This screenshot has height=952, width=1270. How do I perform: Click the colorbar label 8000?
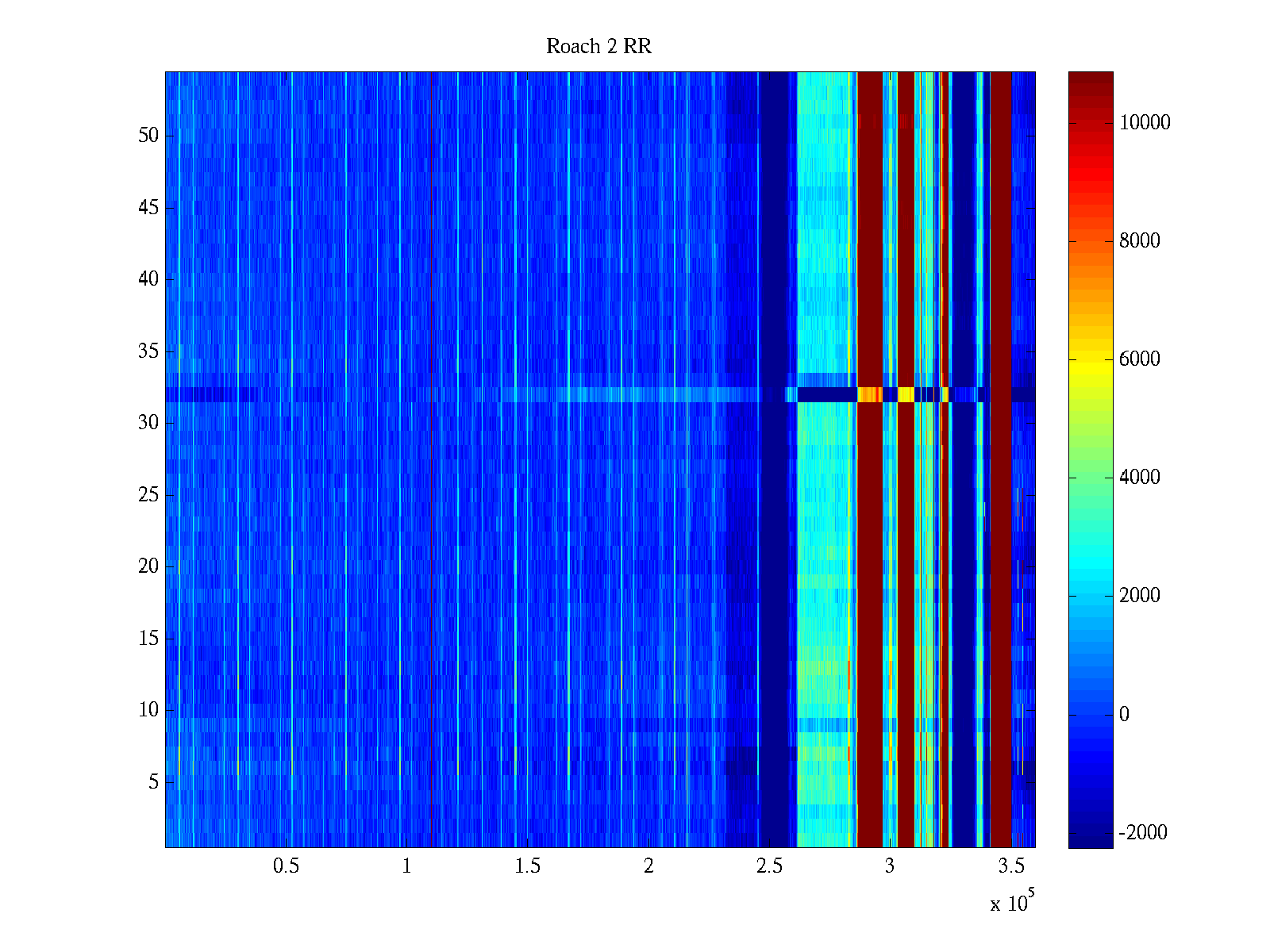pyautogui.click(x=1139, y=241)
